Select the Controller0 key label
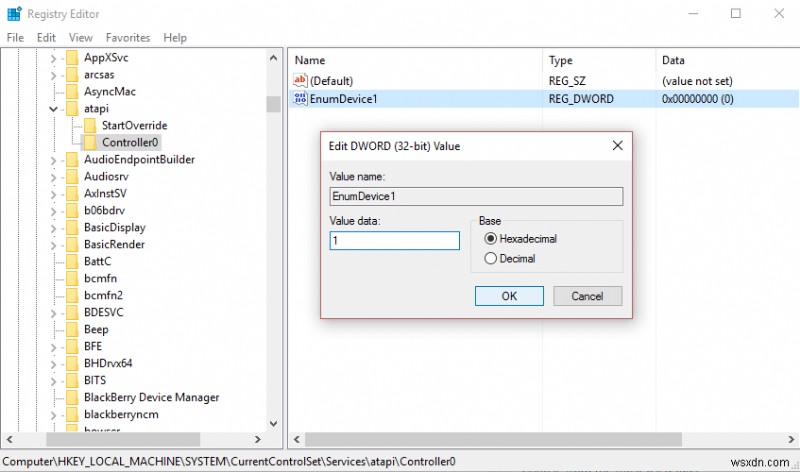Viewport: 800px width, 472px height. coord(130,142)
